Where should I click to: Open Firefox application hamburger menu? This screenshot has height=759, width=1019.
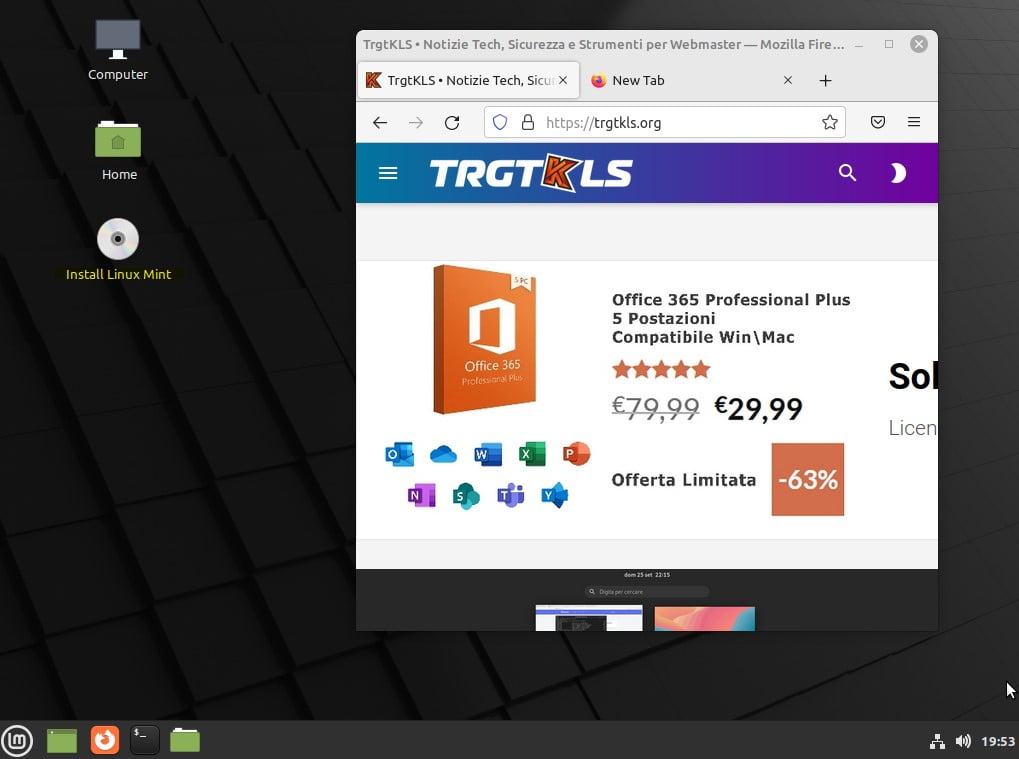point(913,122)
